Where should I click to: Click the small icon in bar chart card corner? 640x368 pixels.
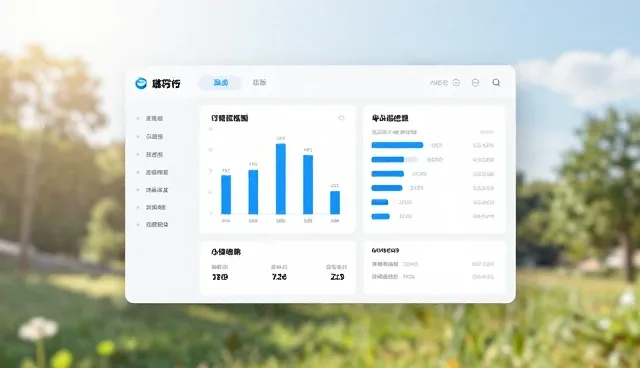[341, 118]
